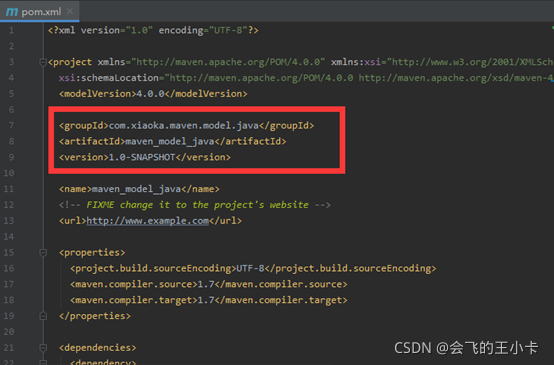The width and height of the screenshot is (554, 365).
Task: Click the FIXME comment line
Action: tap(195, 205)
